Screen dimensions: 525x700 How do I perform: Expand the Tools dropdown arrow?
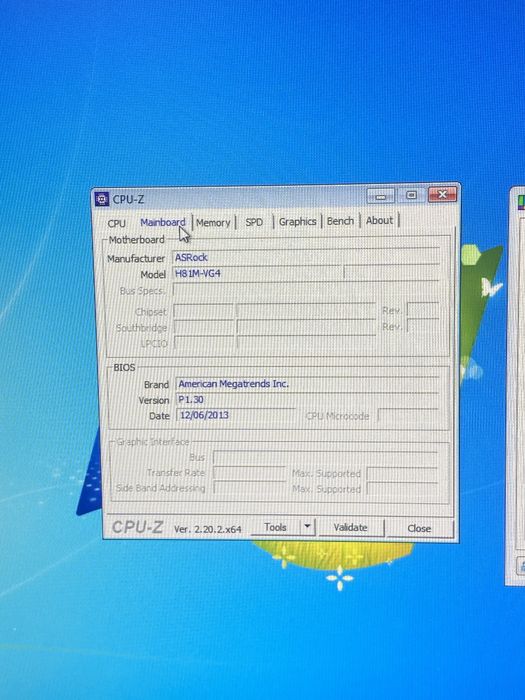click(307, 527)
